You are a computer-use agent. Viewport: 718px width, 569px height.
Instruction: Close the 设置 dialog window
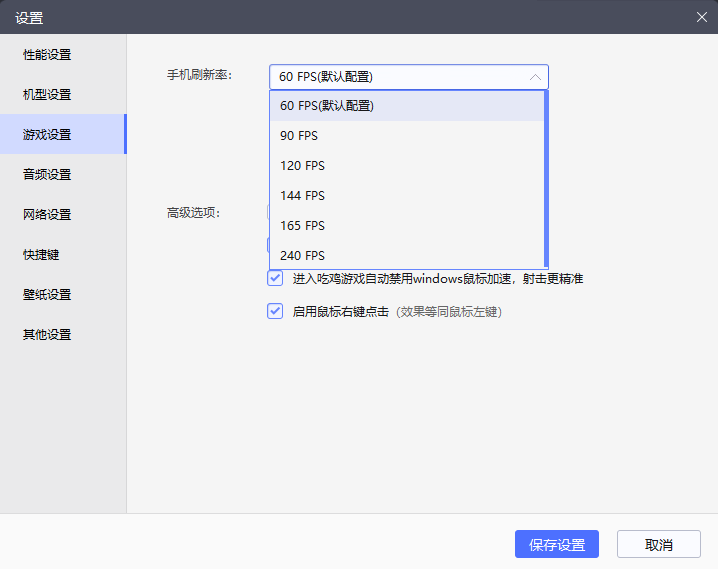point(702,17)
